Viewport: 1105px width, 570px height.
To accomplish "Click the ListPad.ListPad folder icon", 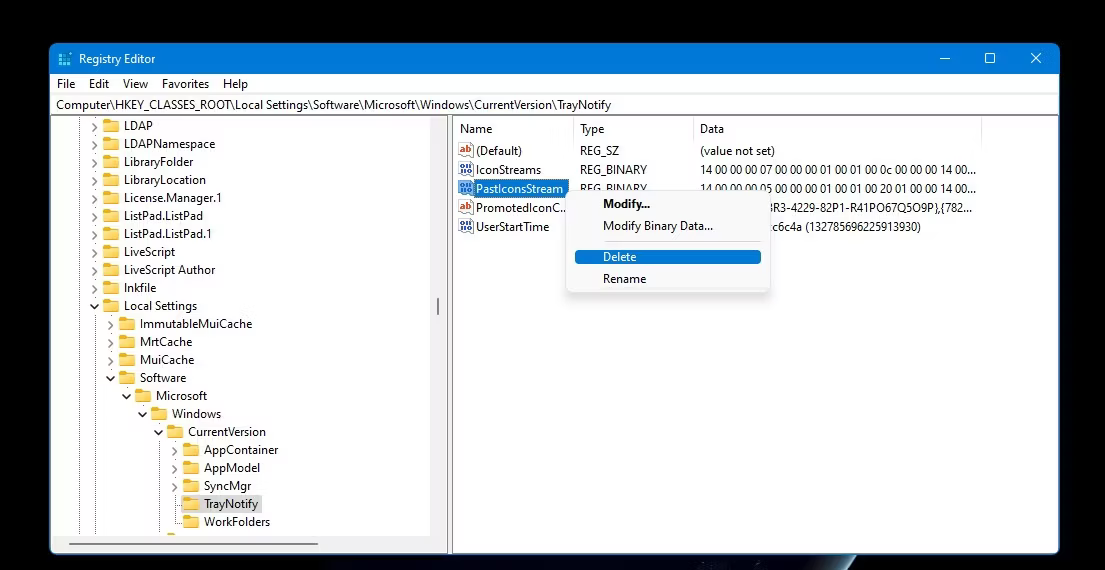I will 111,216.
